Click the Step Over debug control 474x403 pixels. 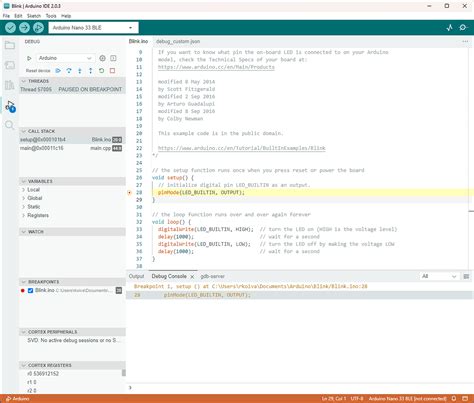69,71
